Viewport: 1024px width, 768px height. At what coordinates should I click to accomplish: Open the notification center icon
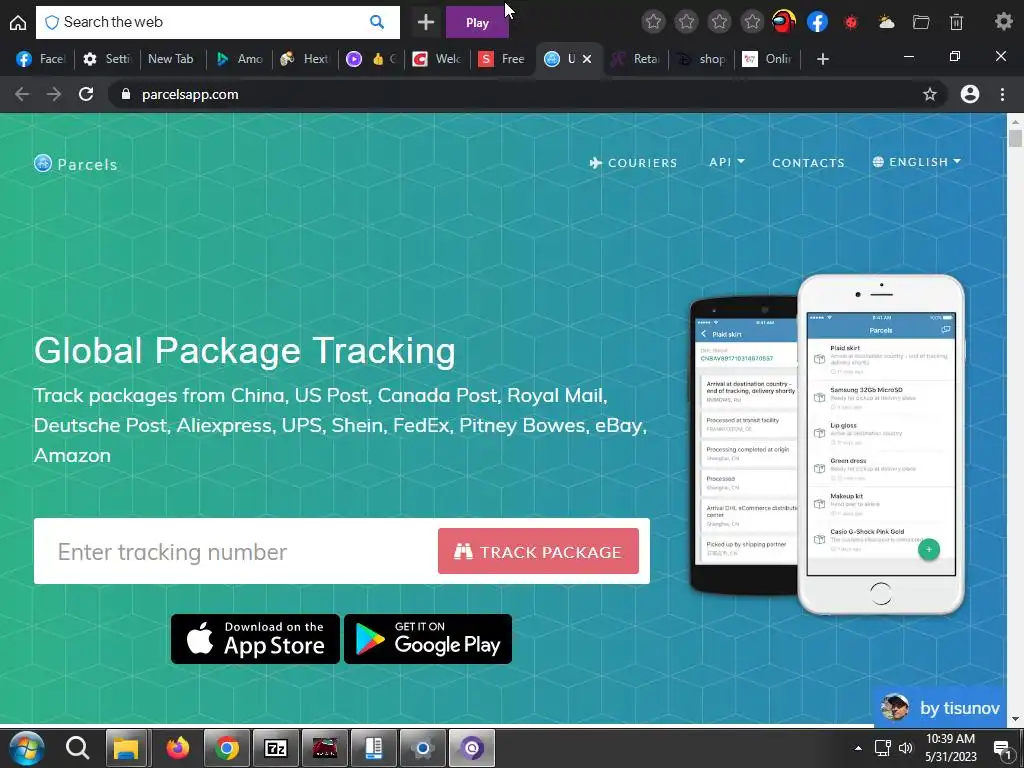[1002, 748]
